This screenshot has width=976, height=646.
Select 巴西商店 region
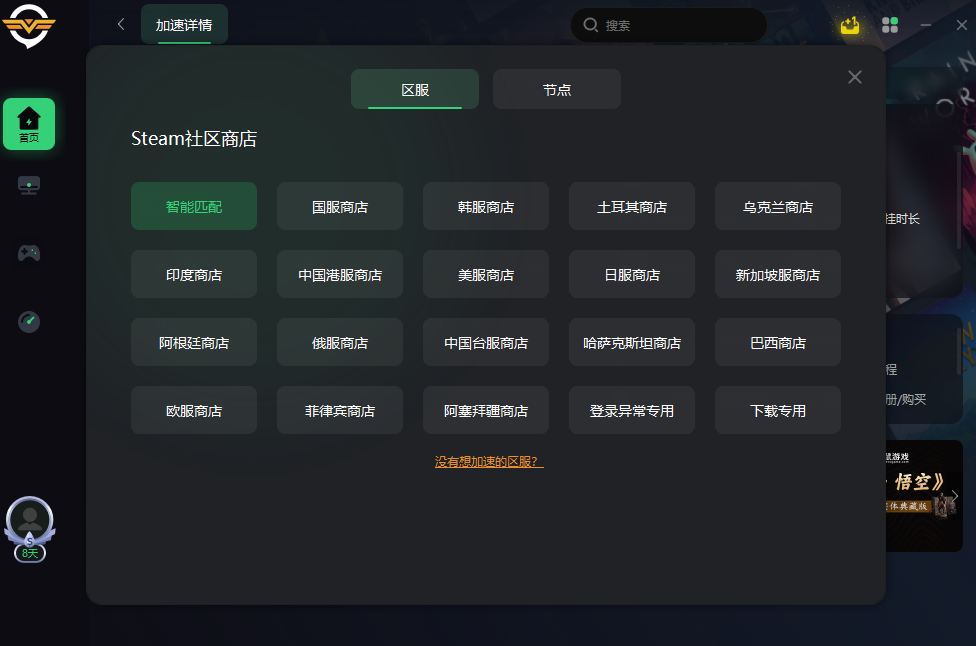pos(777,342)
